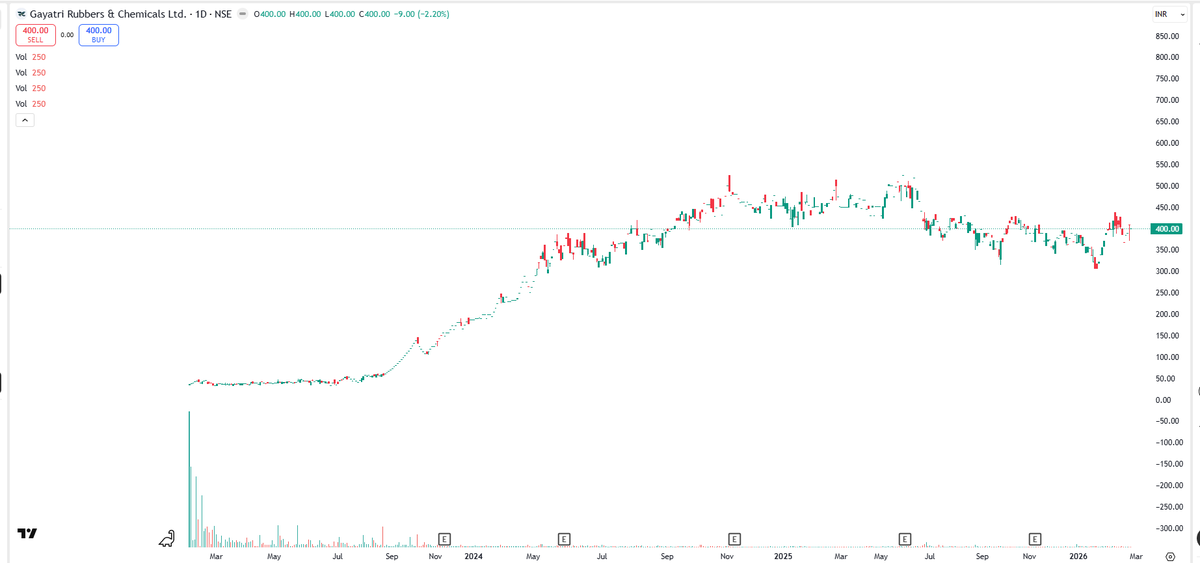Click the 2024 label on time axis
This screenshot has width=1200, height=563.
click(x=474, y=555)
